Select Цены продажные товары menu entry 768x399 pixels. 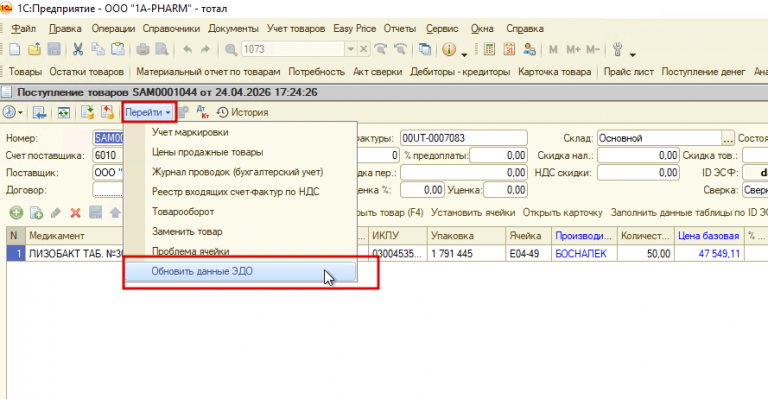coord(240,152)
